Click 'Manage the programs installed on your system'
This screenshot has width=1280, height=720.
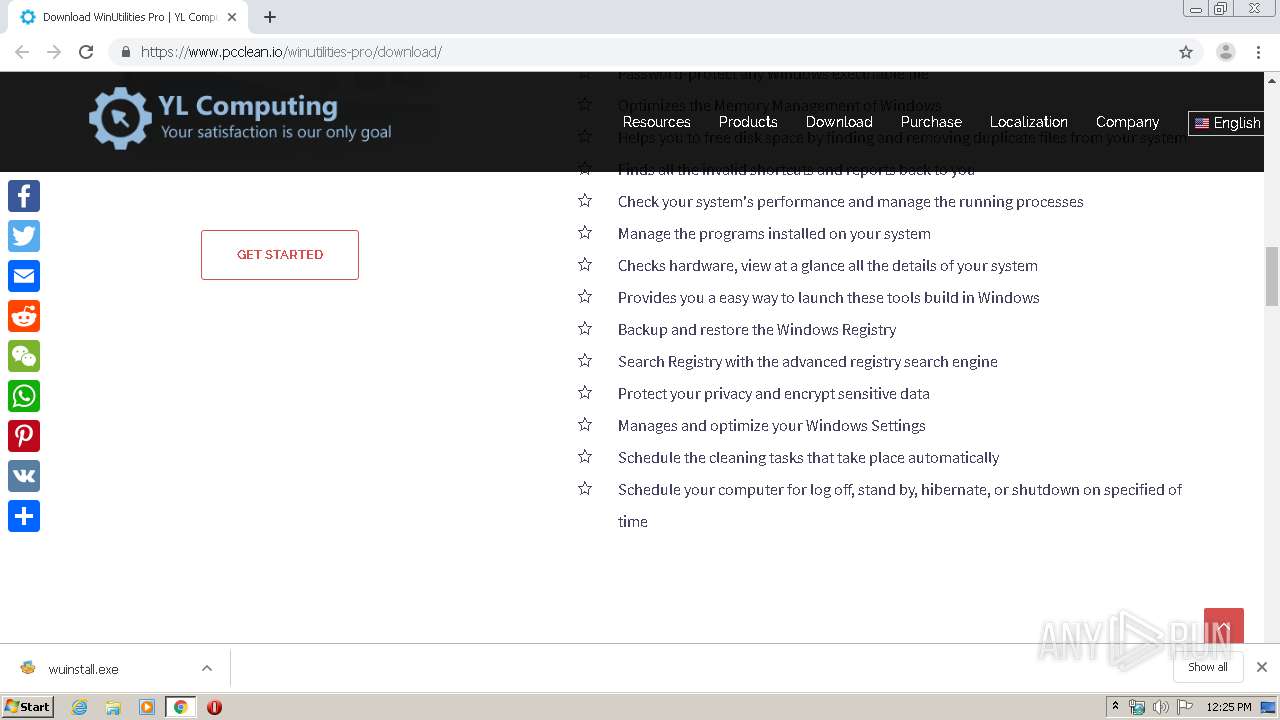pos(774,233)
